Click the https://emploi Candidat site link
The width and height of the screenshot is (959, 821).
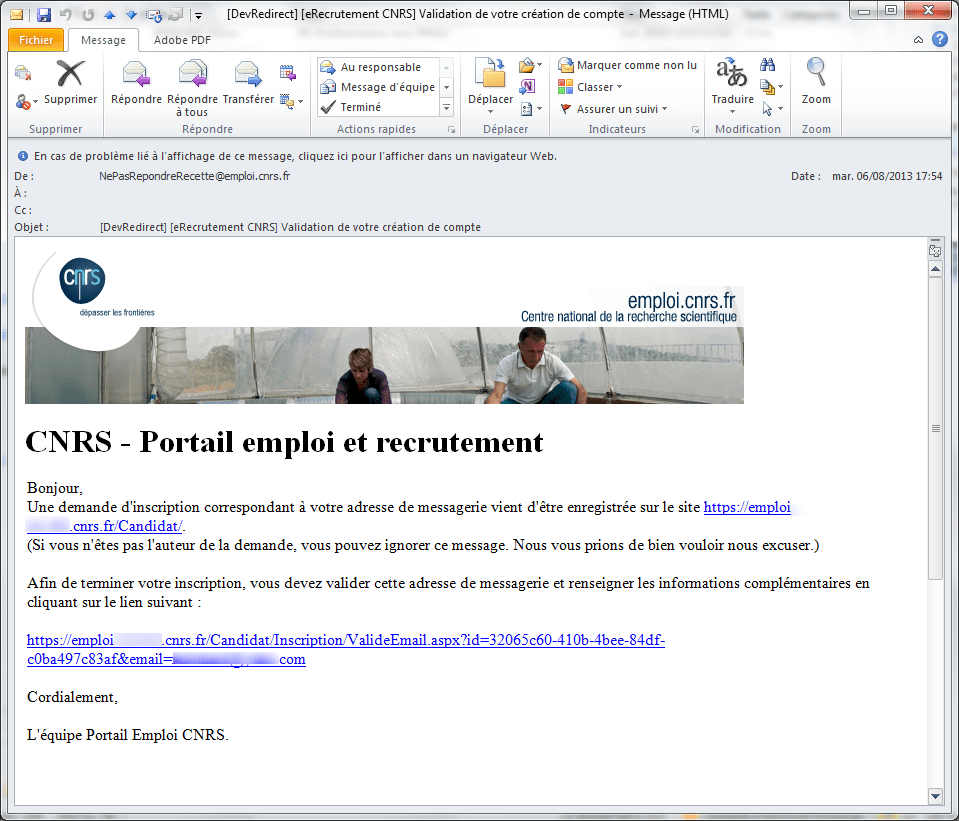coord(409,516)
